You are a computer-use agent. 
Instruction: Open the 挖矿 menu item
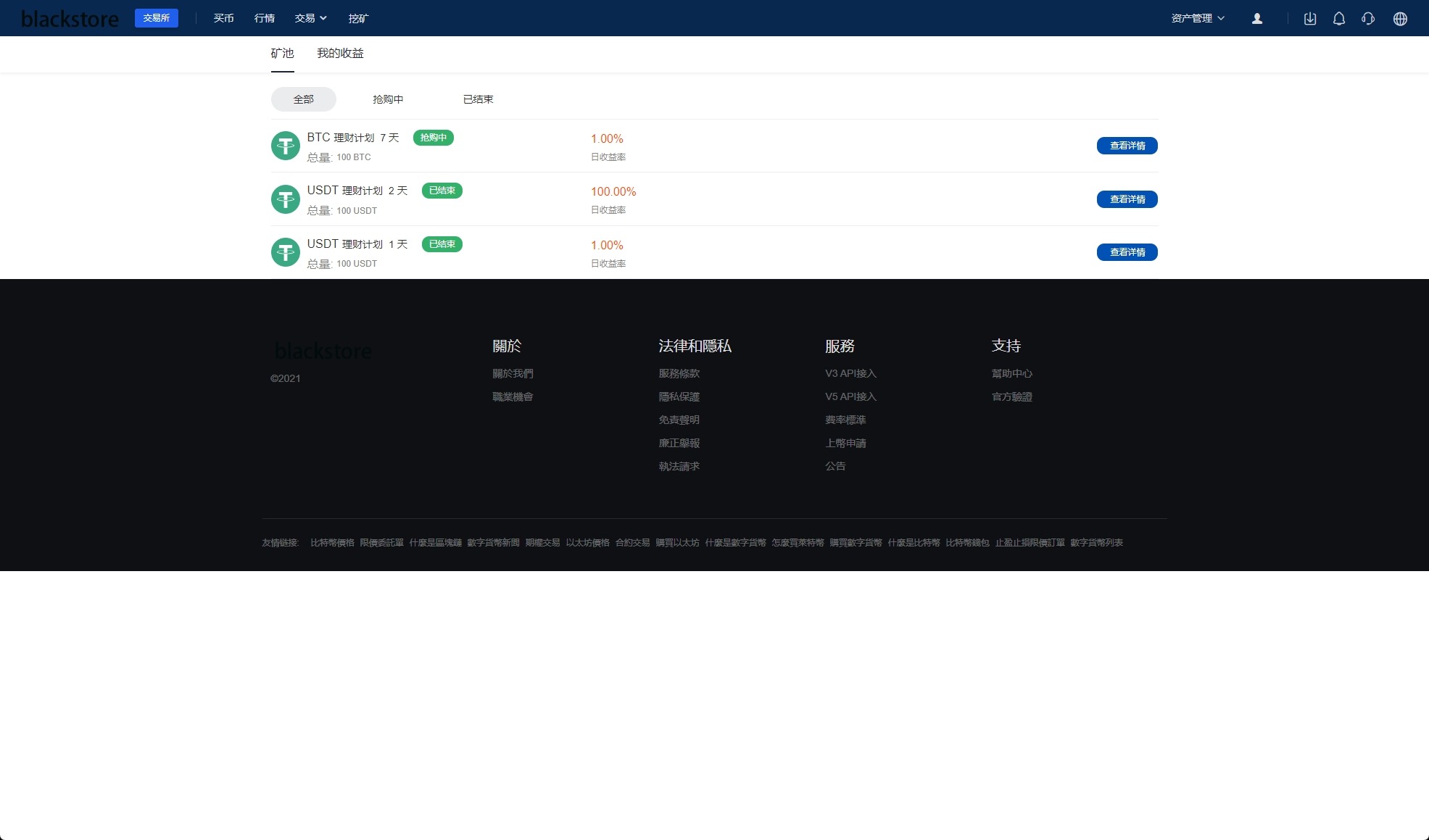pos(358,18)
